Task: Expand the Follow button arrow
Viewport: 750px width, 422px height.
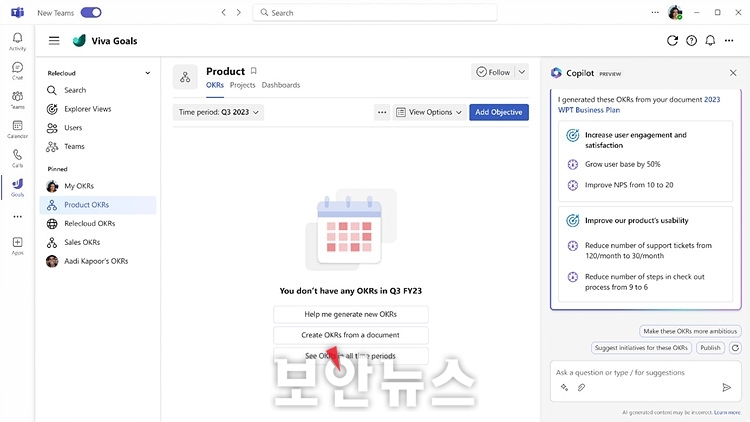Action: [522, 72]
